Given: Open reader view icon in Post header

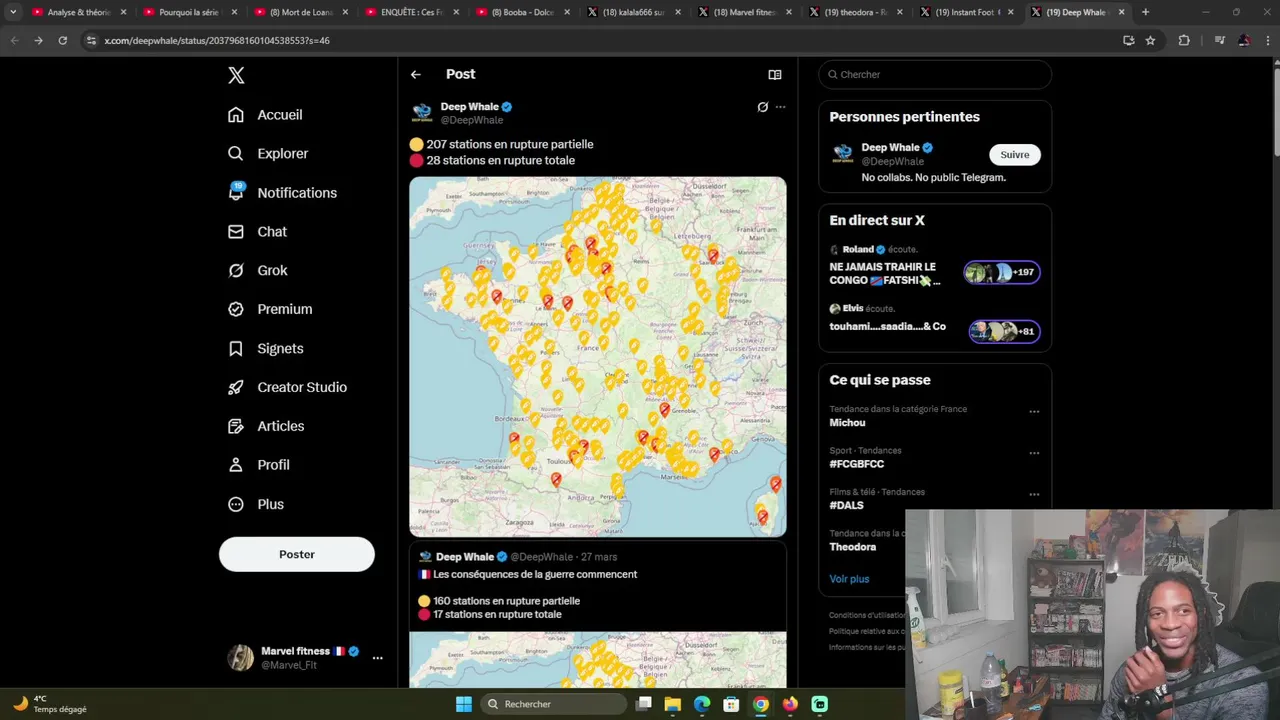Looking at the screenshot, I should (x=774, y=75).
